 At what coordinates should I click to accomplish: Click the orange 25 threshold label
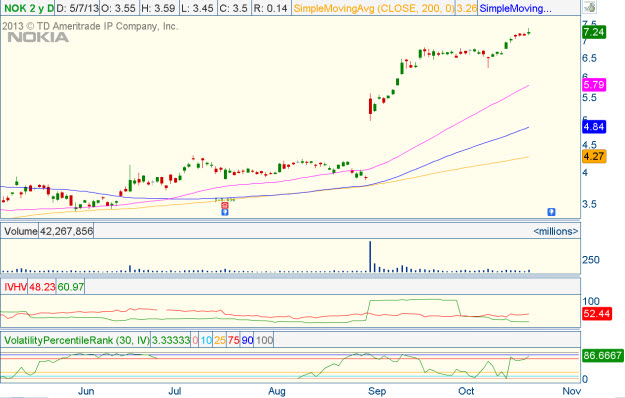coord(220,340)
